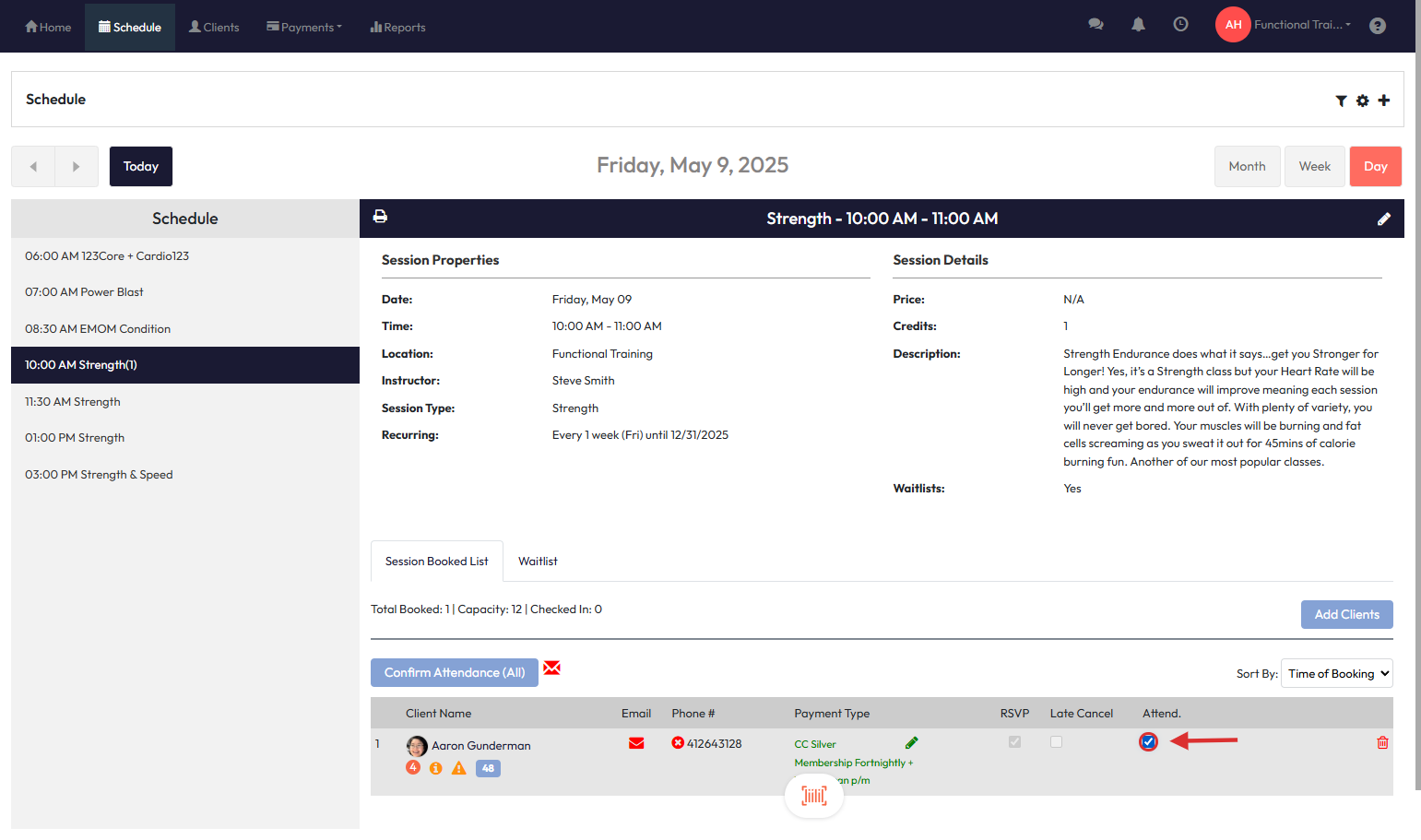This screenshot has height=840, width=1421.
Task: Open the schedule filter icon
Action: (1341, 101)
